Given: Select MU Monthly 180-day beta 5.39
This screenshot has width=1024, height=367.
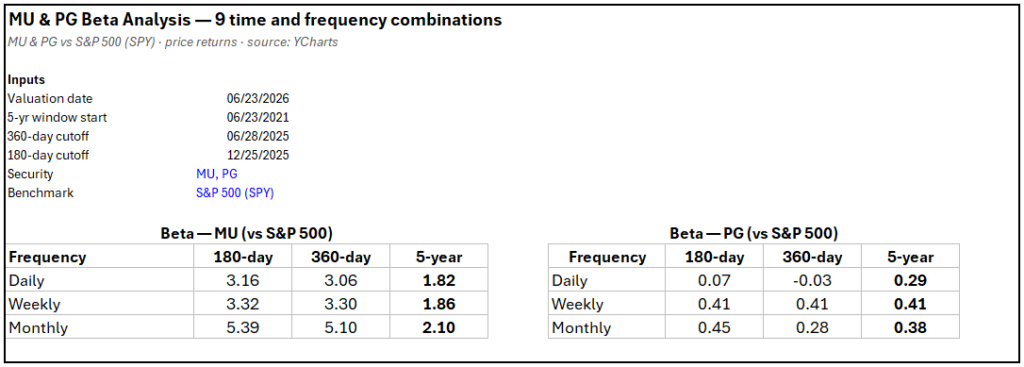Looking at the screenshot, I should coord(243,328).
